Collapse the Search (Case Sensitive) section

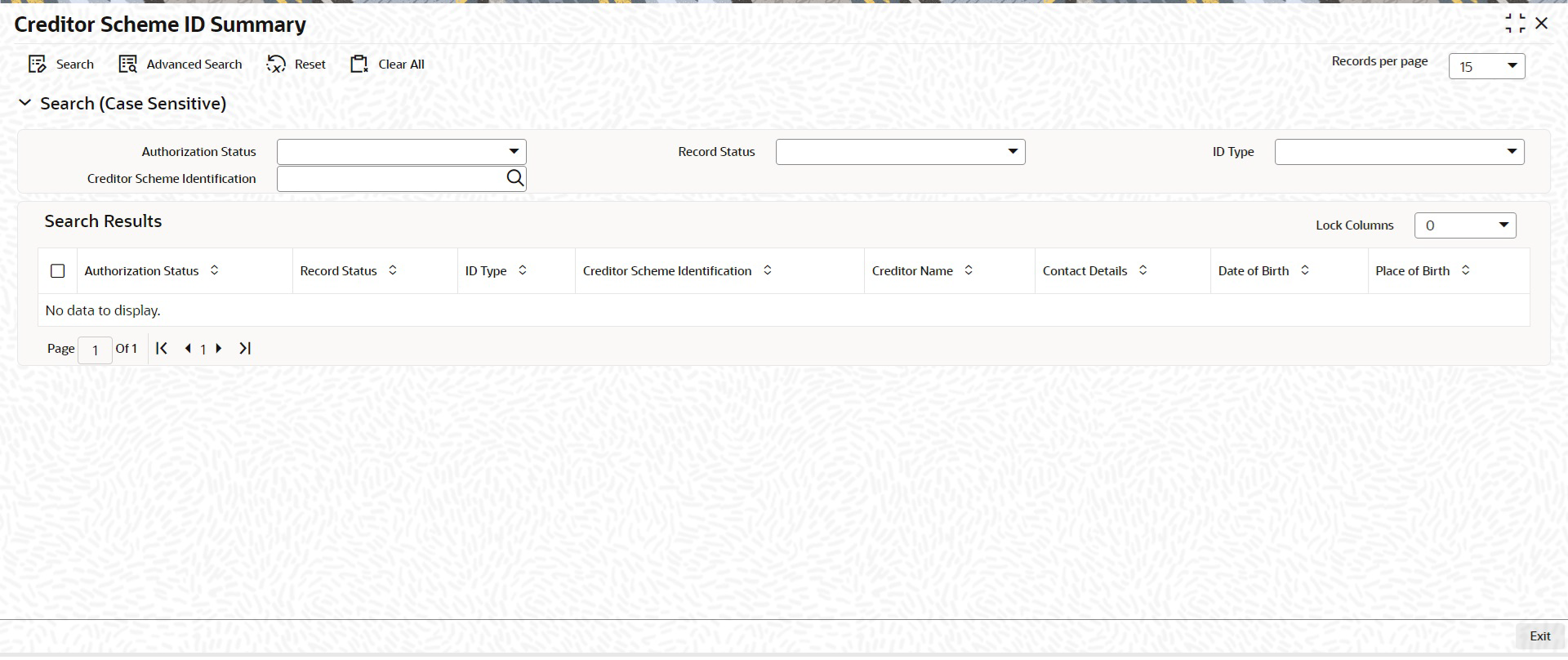coord(25,103)
